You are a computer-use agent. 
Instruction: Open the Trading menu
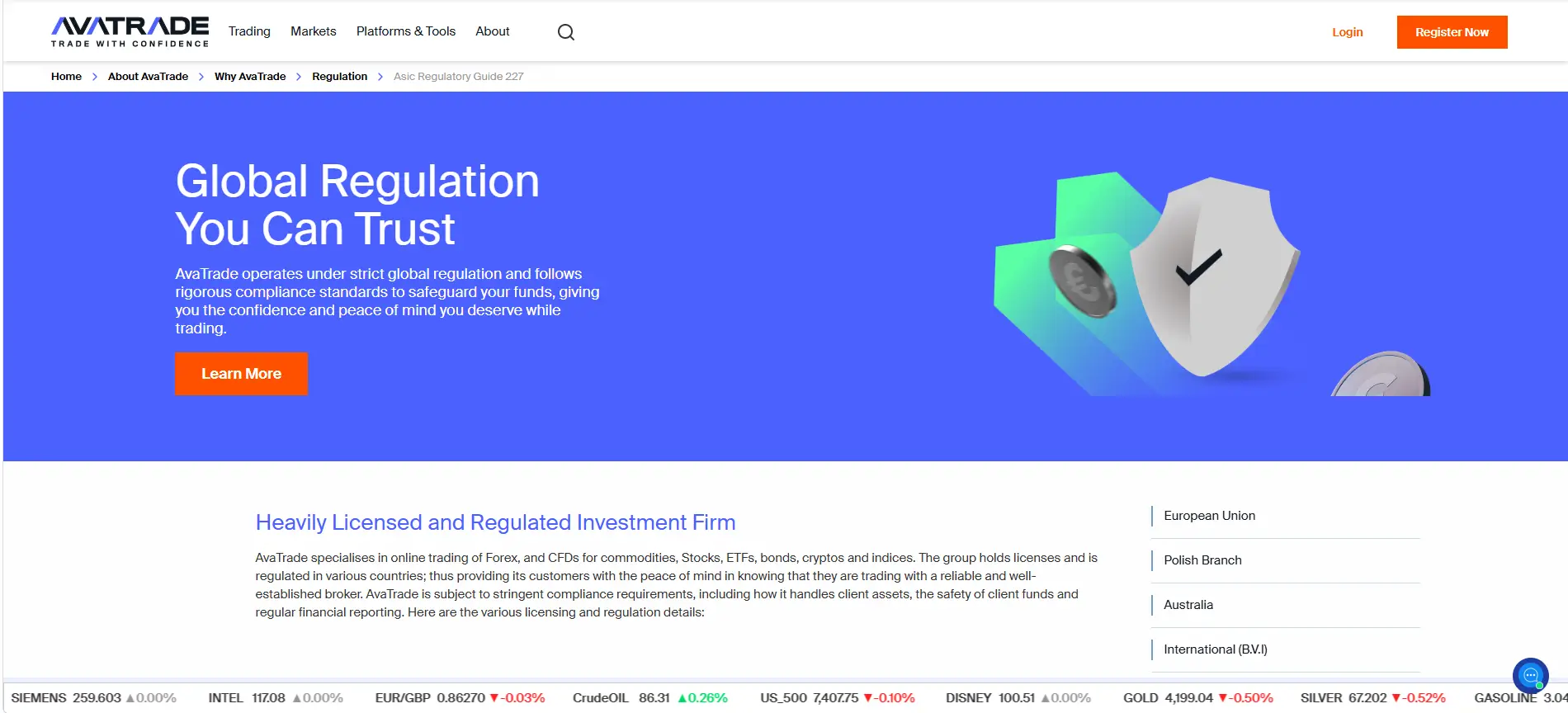click(249, 31)
